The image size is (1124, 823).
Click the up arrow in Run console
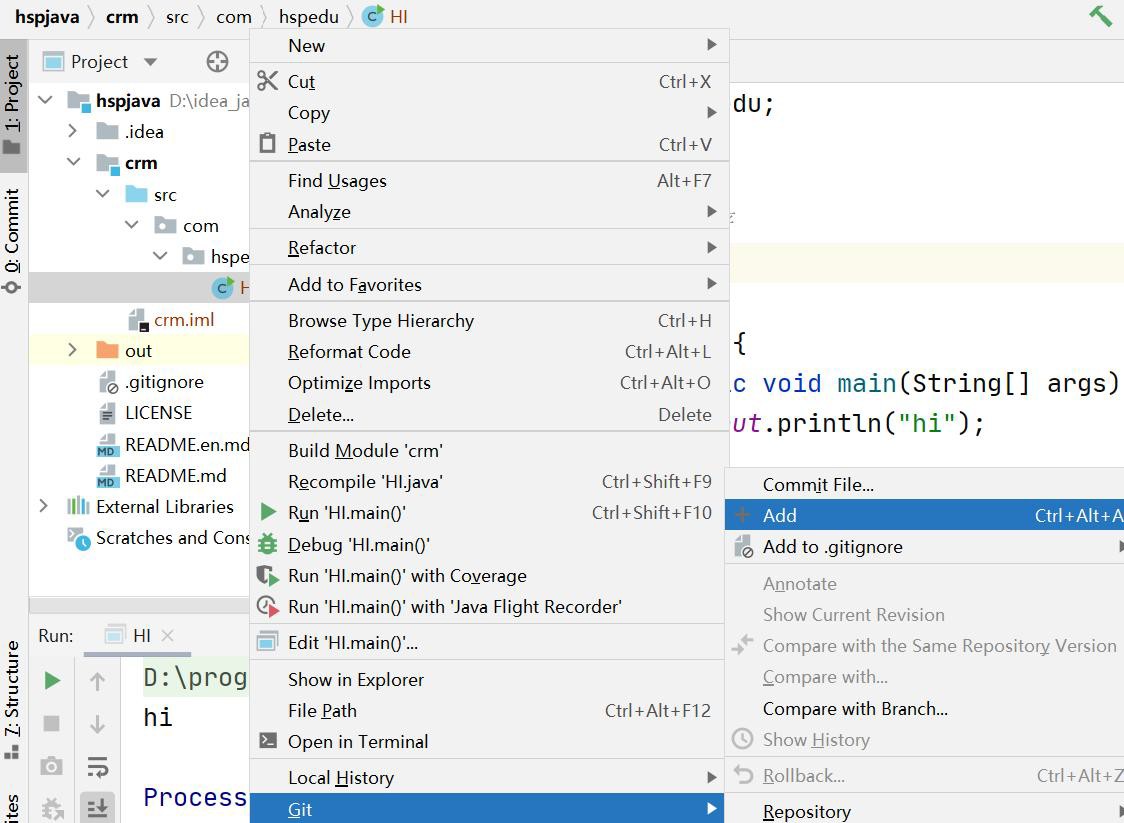point(98,682)
